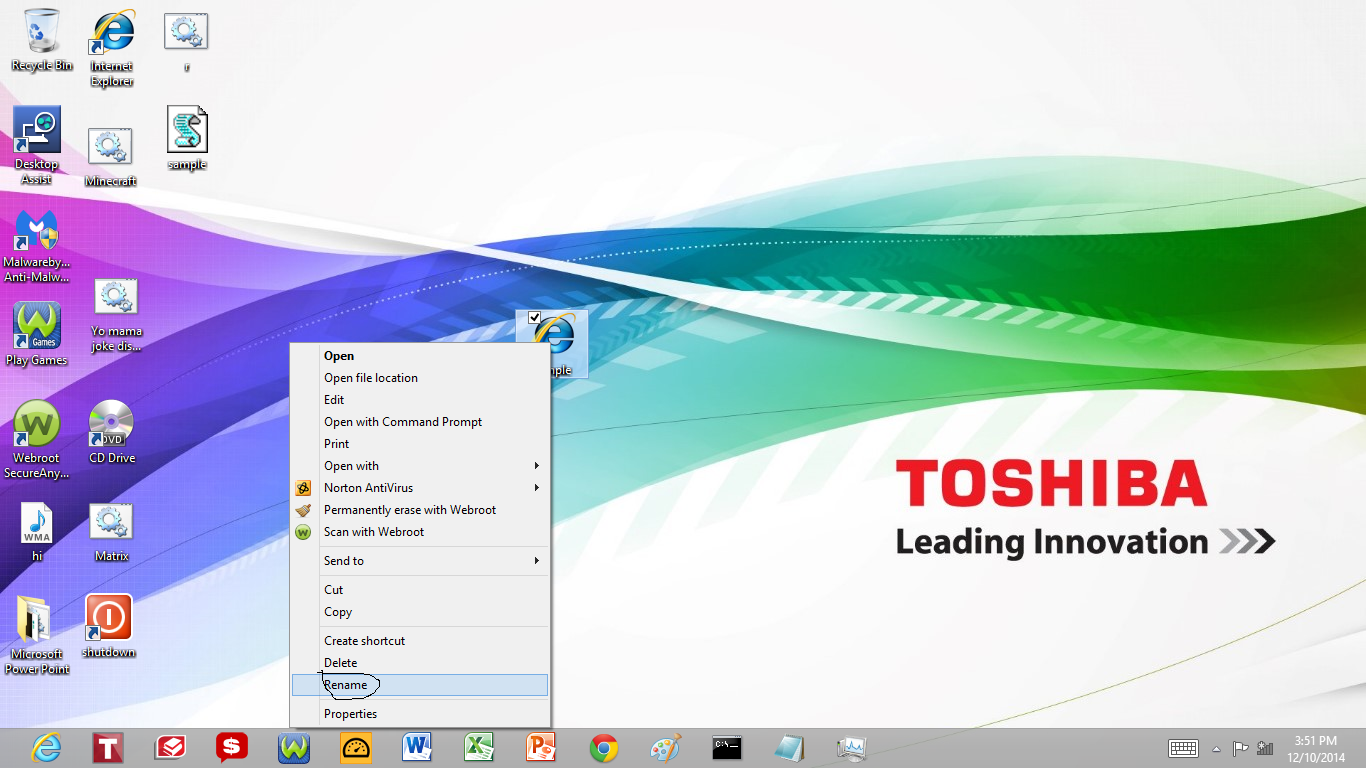The image size is (1366, 768).
Task: Open the red T app on the taskbar
Action: [x=108, y=748]
